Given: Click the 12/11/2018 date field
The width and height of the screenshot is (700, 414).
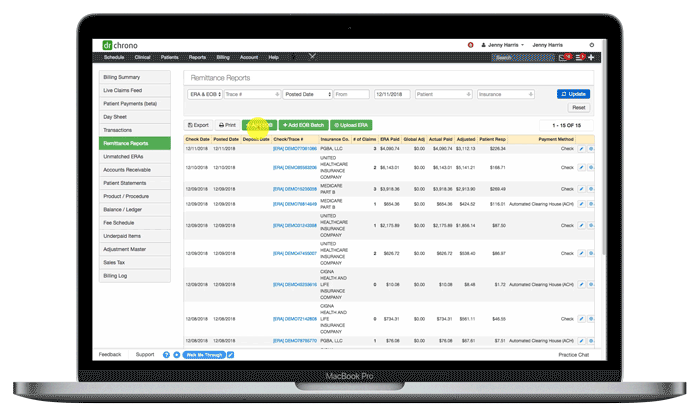Looking at the screenshot, I should click(x=392, y=94).
